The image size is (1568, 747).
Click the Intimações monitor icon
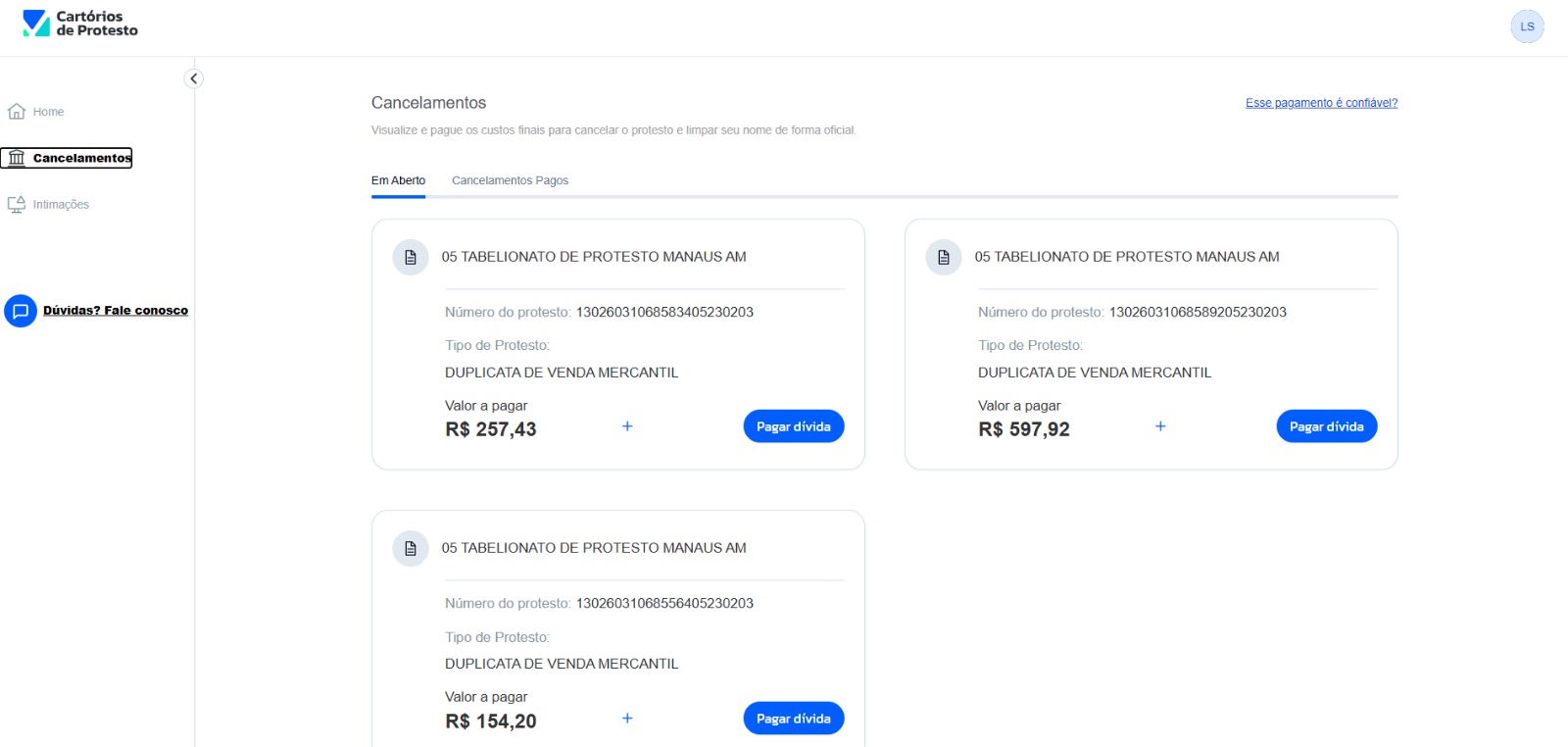17,204
